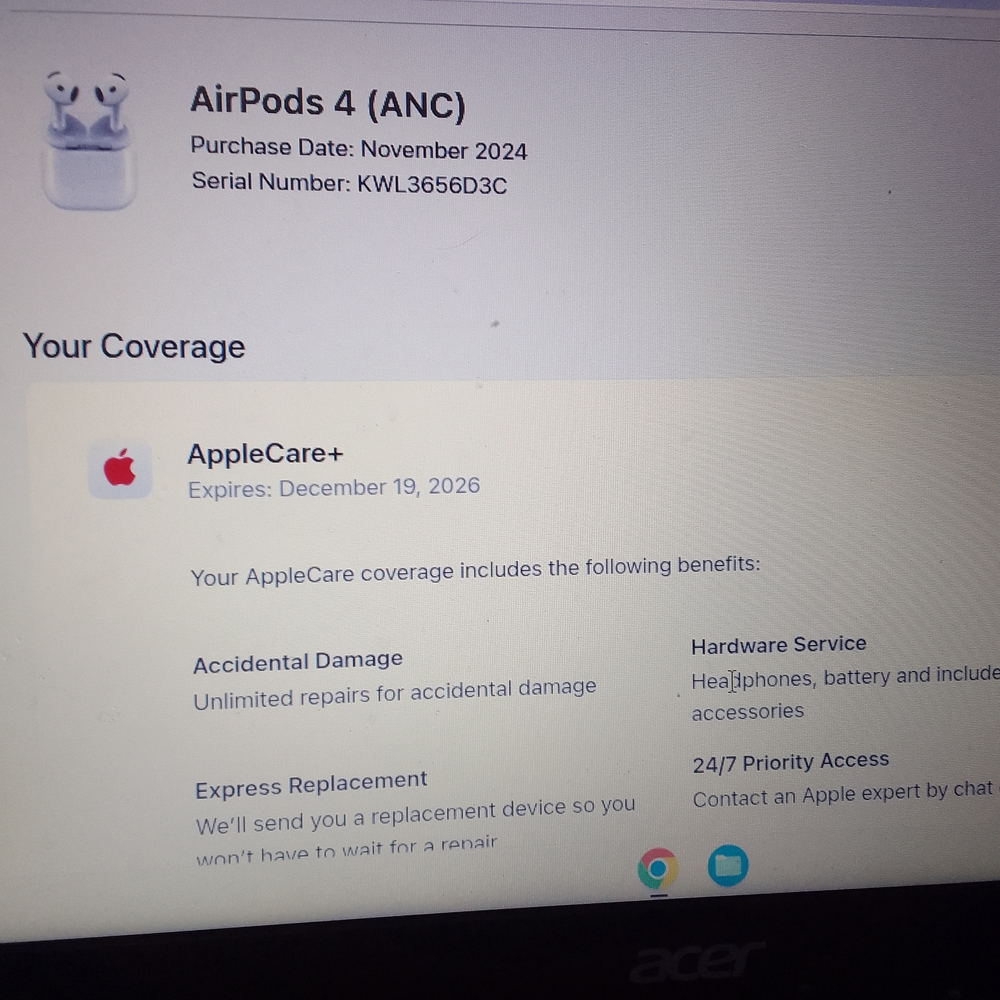This screenshot has height=1000, width=1000.
Task: Click 'Contact an Apple expert by chat' text
Action: point(843,794)
